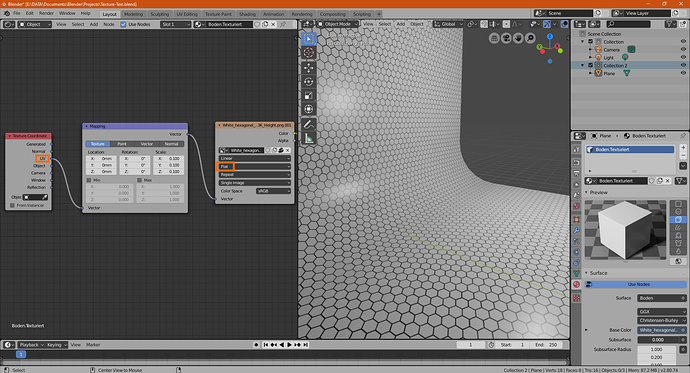Play the animation forward

[x=289, y=344]
